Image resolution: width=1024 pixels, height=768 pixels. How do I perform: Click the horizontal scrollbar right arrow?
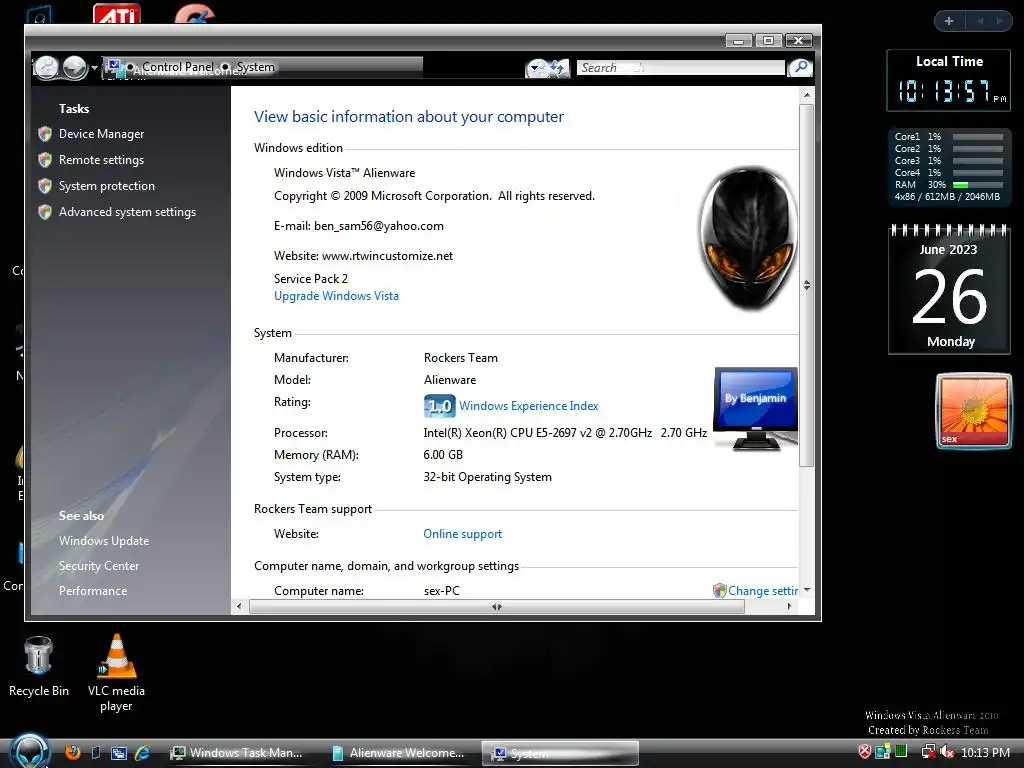click(790, 607)
